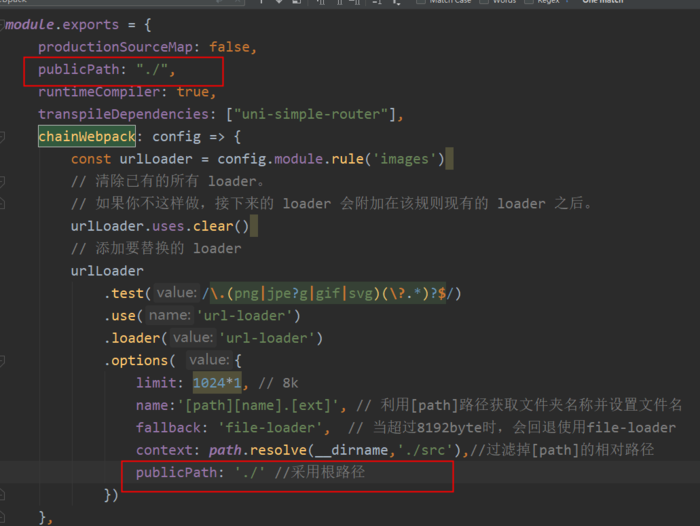Screen dimensions: 700x526
Task: Click the runtimeCompiler key
Action: 99,92
